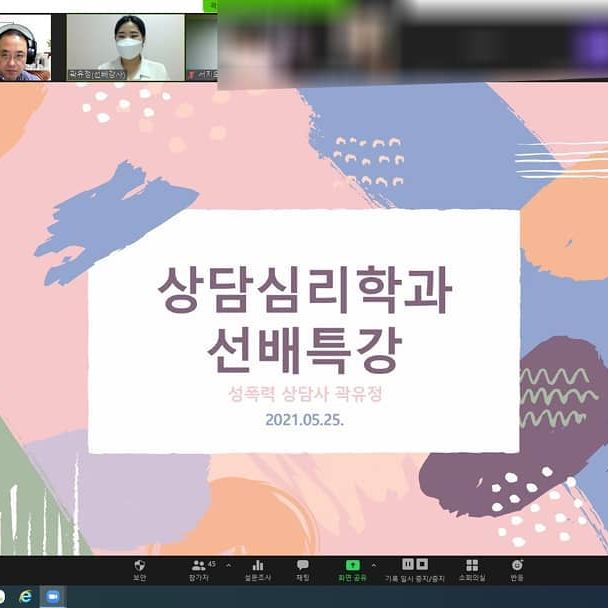Open the Participants (참가자) panel

pos(199,566)
